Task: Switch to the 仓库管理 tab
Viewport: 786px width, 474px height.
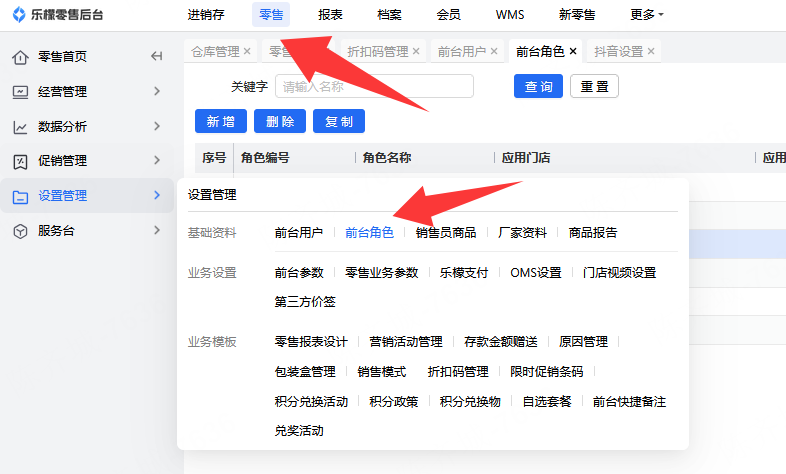Action: tap(215, 51)
